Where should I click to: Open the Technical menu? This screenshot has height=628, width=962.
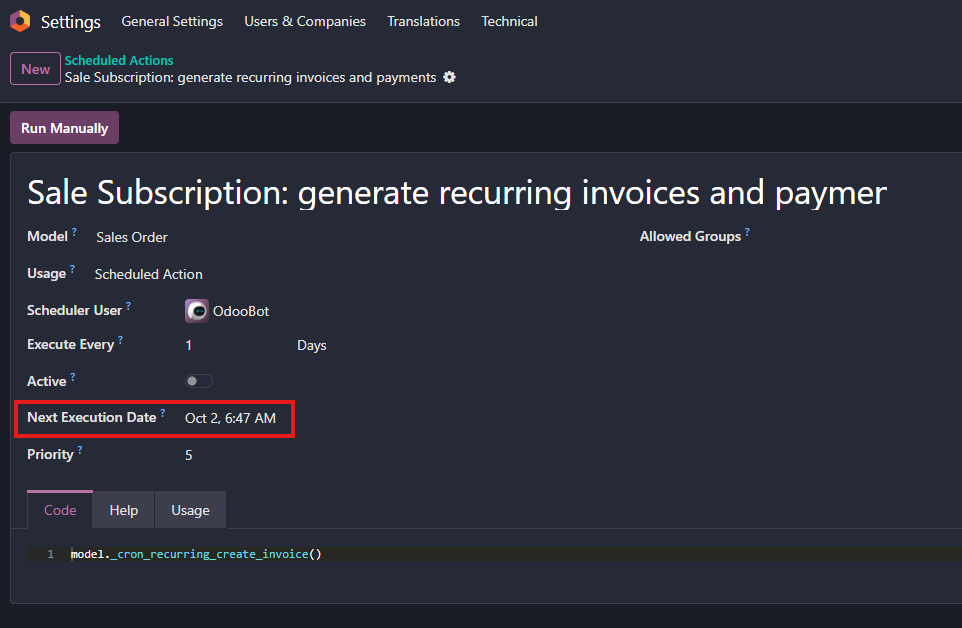[x=509, y=21]
